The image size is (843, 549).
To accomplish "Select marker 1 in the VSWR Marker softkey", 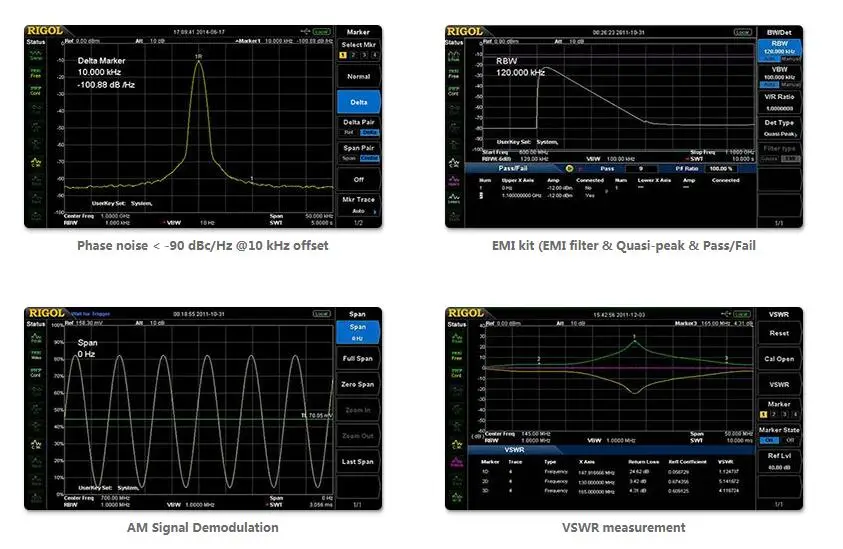I will click(763, 415).
